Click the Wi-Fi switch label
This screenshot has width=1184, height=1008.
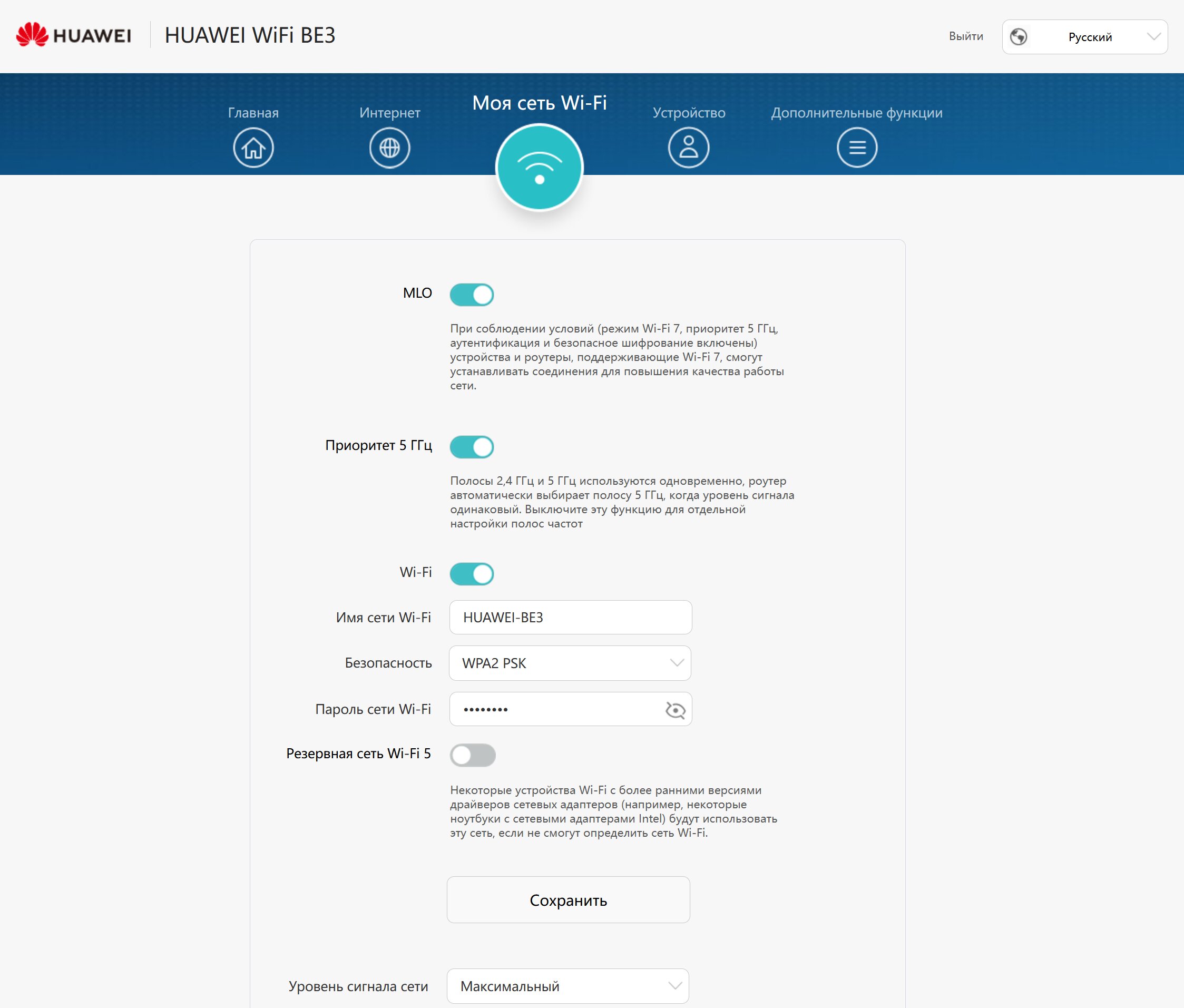pyautogui.click(x=415, y=572)
